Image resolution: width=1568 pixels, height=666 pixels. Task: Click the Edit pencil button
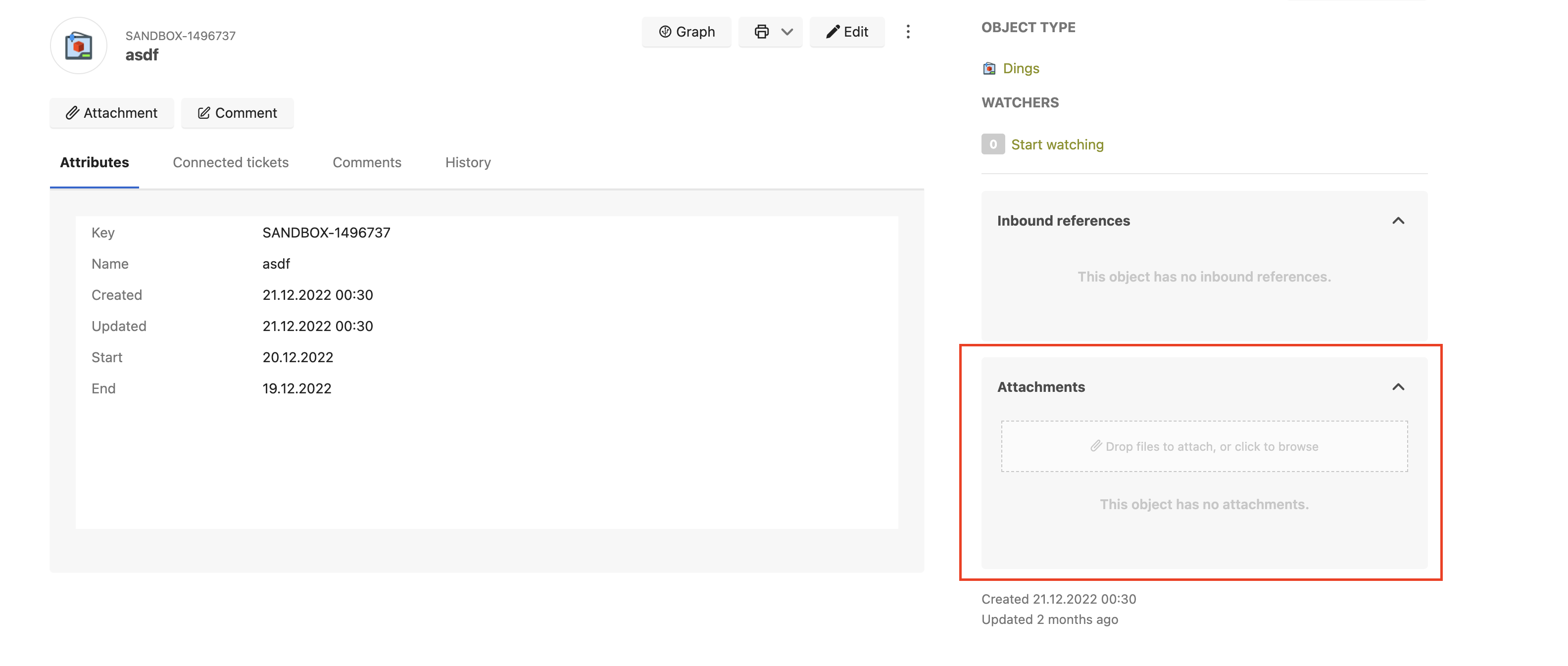(x=847, y=32)
